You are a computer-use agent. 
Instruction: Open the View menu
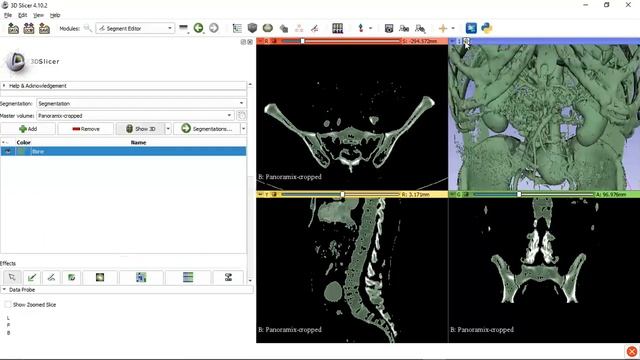click(x=38, y=15)
